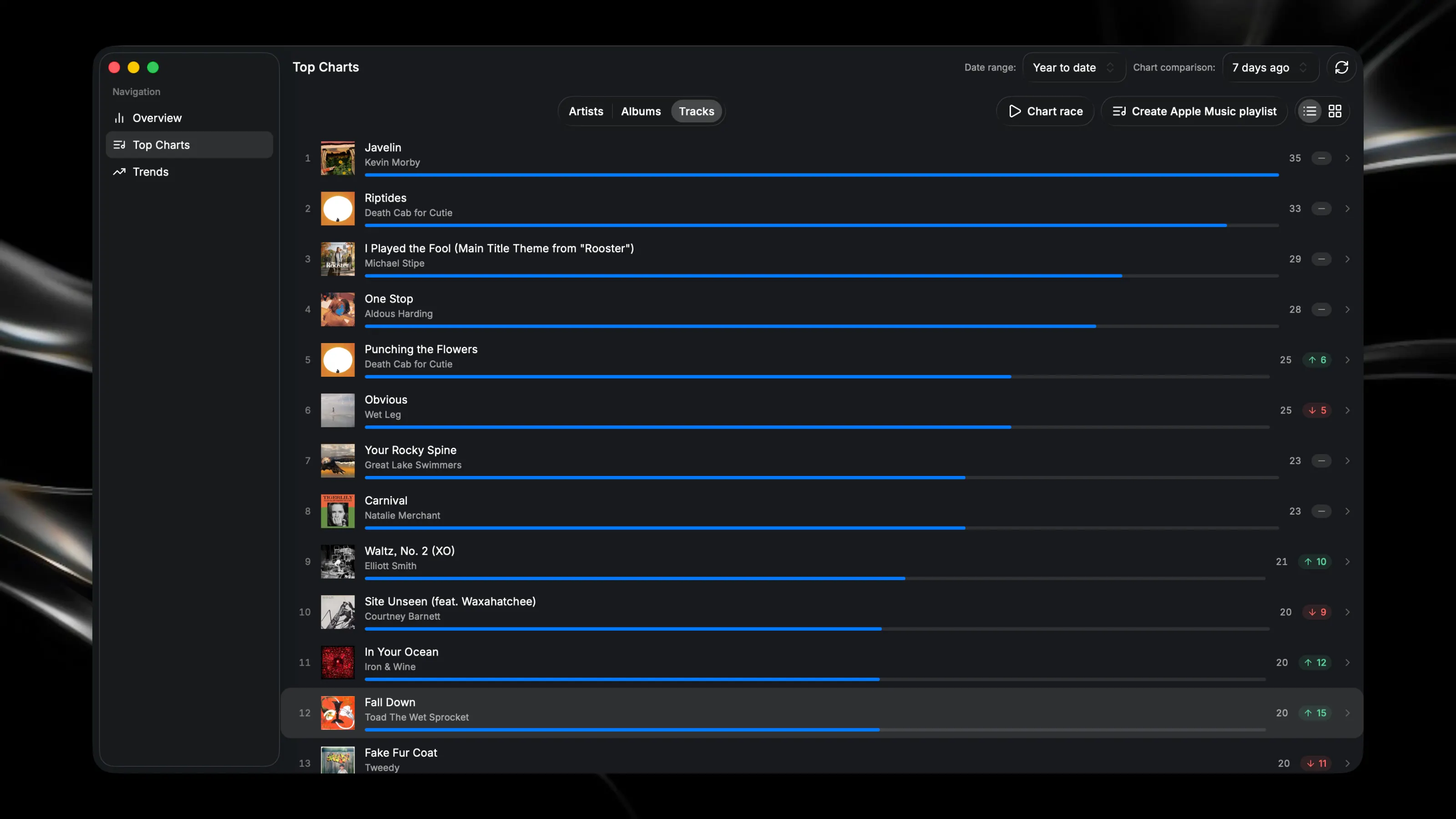Viewport: 1456px width, 819px height.
Task: Switch to list view layout
Action: [x=1309, y=111]
